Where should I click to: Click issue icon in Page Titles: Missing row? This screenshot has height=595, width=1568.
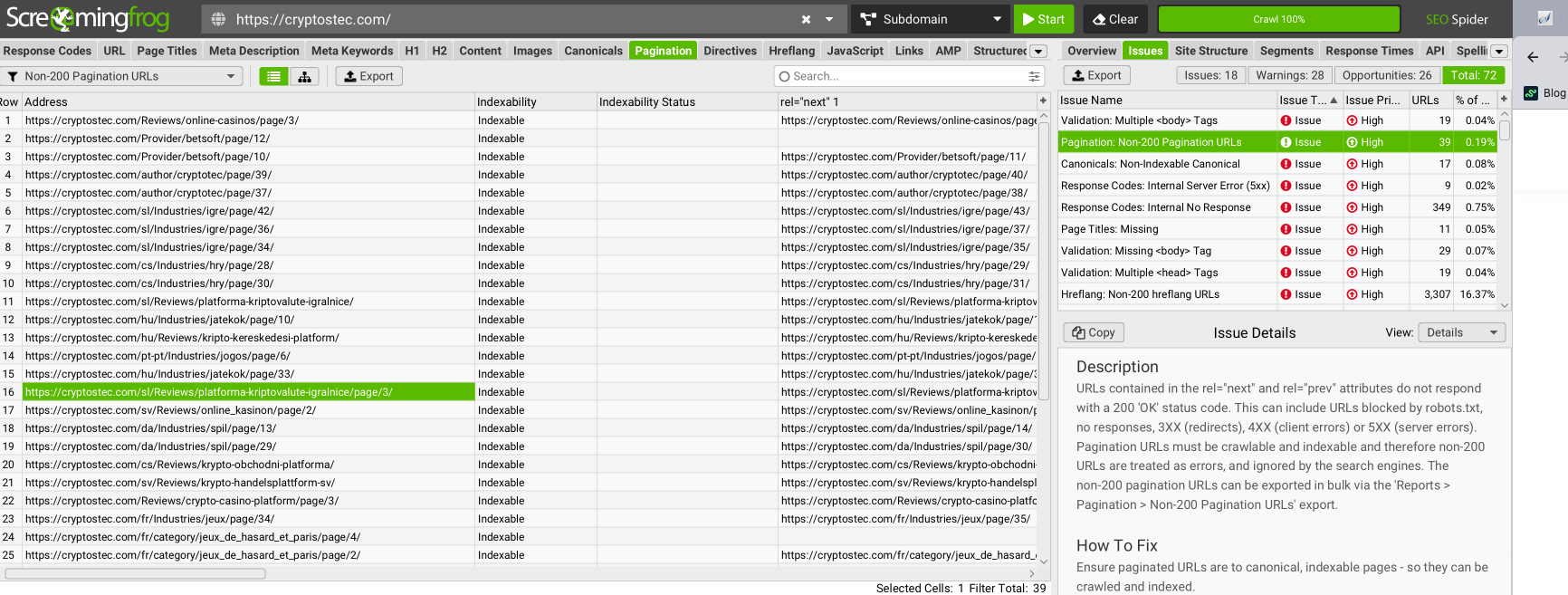tap(1286, 229)
